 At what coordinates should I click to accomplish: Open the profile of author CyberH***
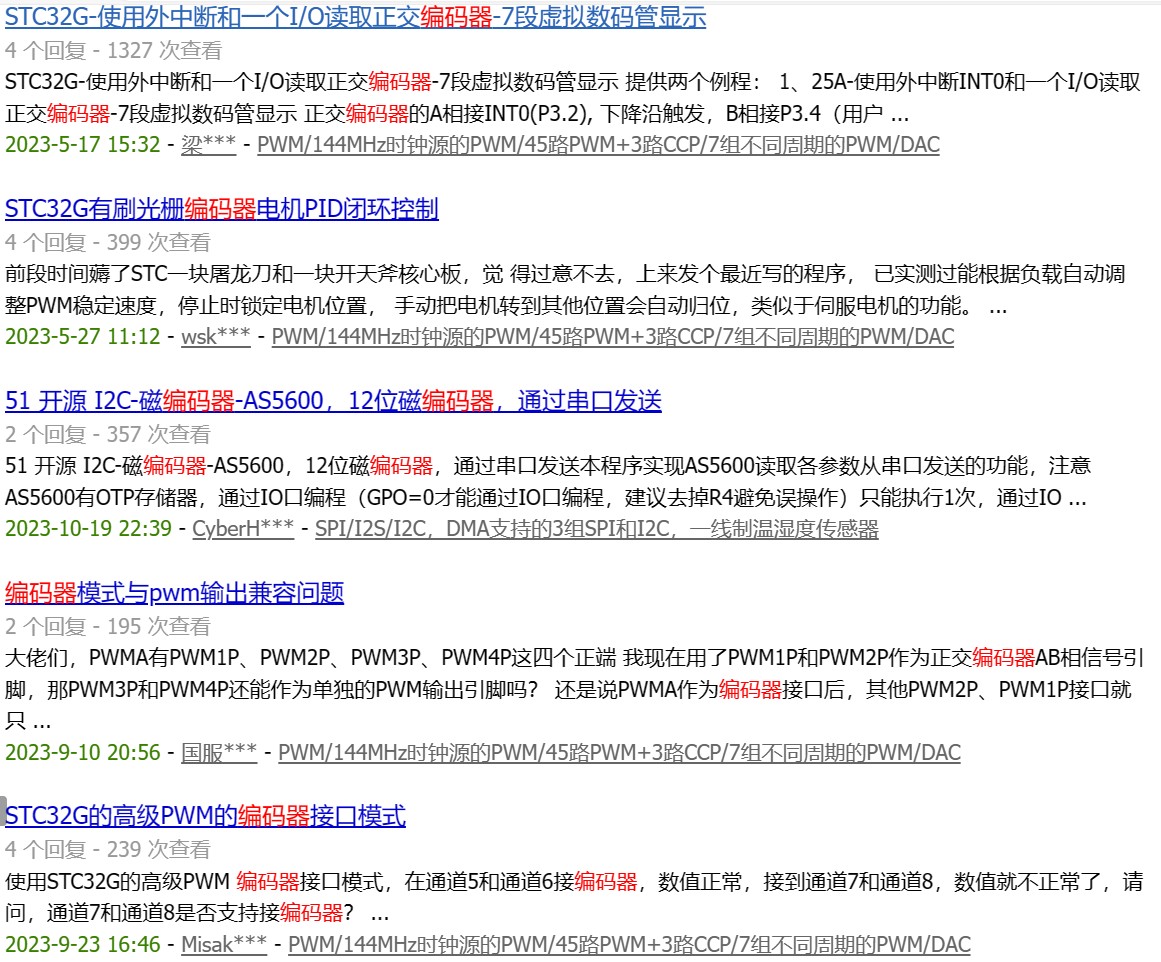(243, 528)
